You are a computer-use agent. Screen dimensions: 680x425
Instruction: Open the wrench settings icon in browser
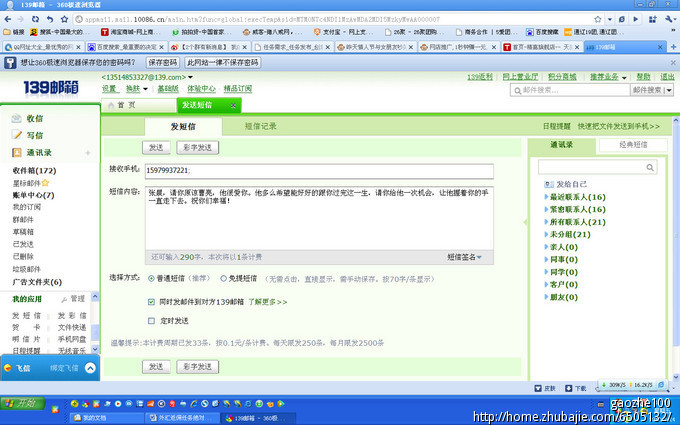click(x=670, y=19)
